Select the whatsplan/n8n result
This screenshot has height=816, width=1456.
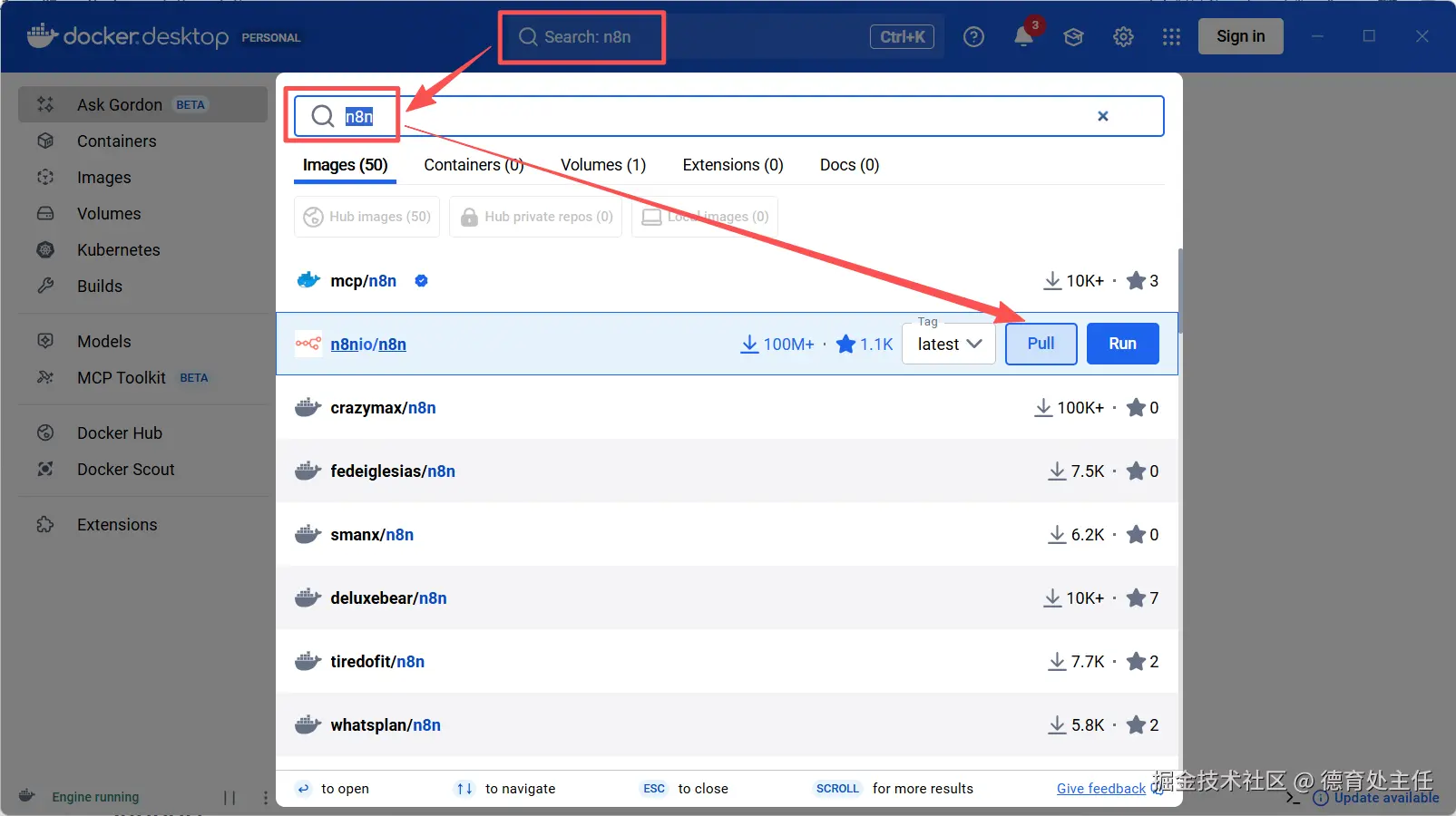coord(727,725)
